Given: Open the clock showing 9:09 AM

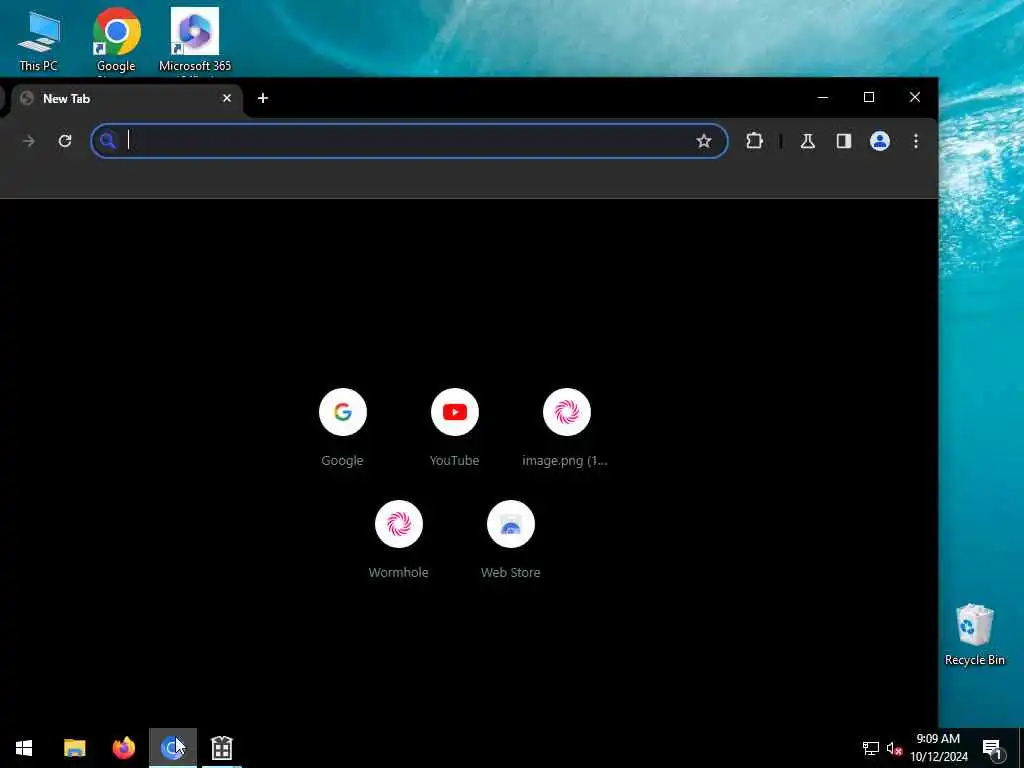Looking at the screenshot, I should [x=938, y=748].
